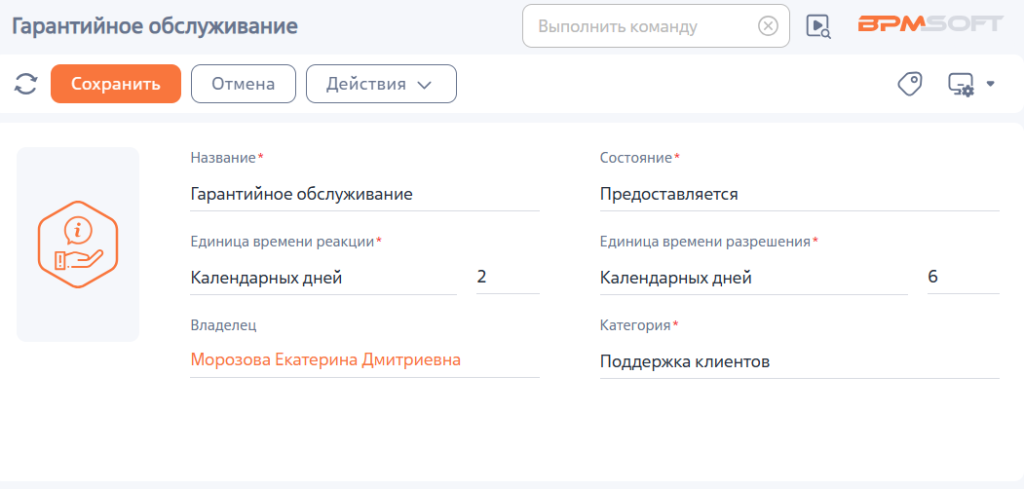Screen dimensions: 1024x489
Task: Clear the command field with X icon
Action: 768,26
